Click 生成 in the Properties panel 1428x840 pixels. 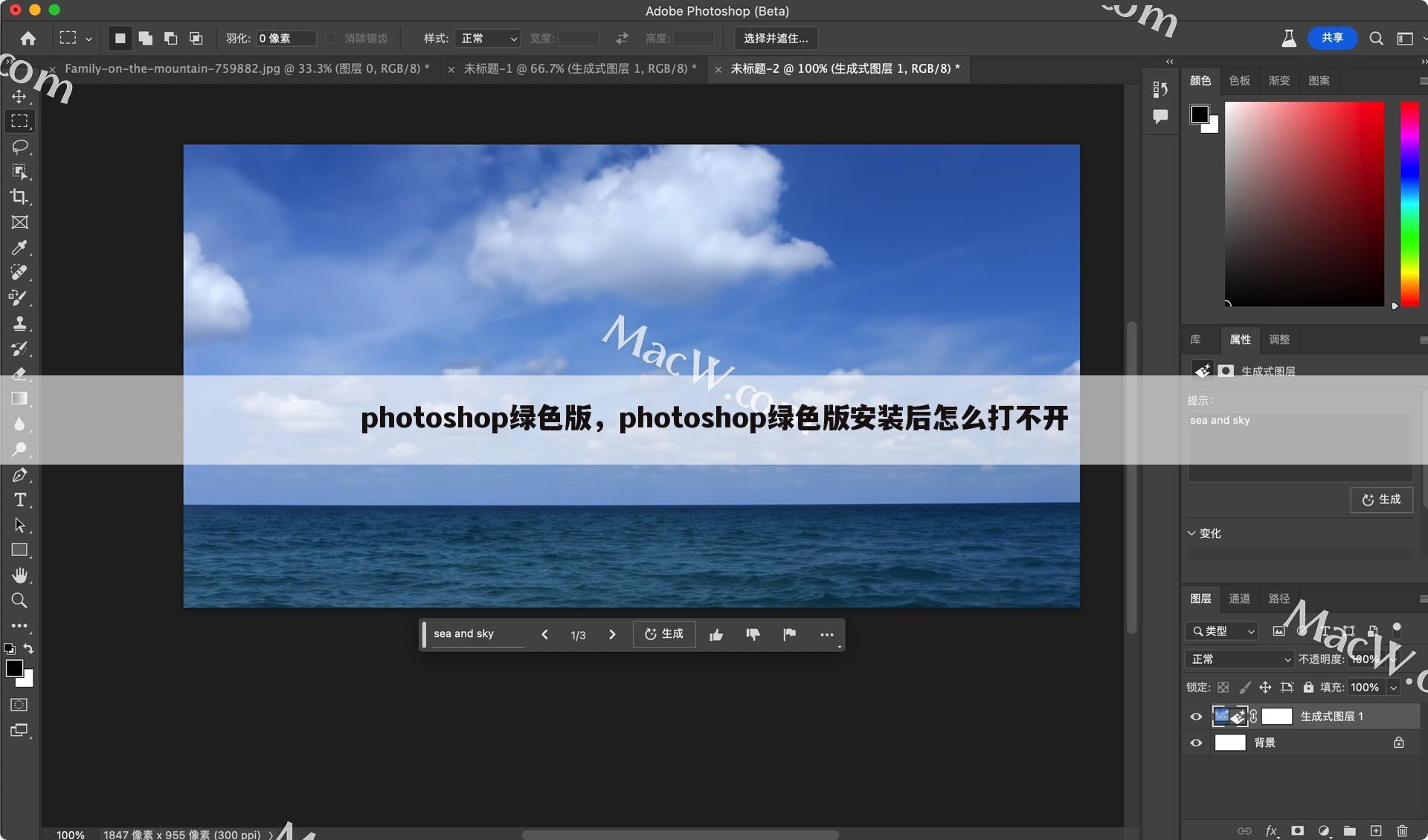(x=1381, y=500)
